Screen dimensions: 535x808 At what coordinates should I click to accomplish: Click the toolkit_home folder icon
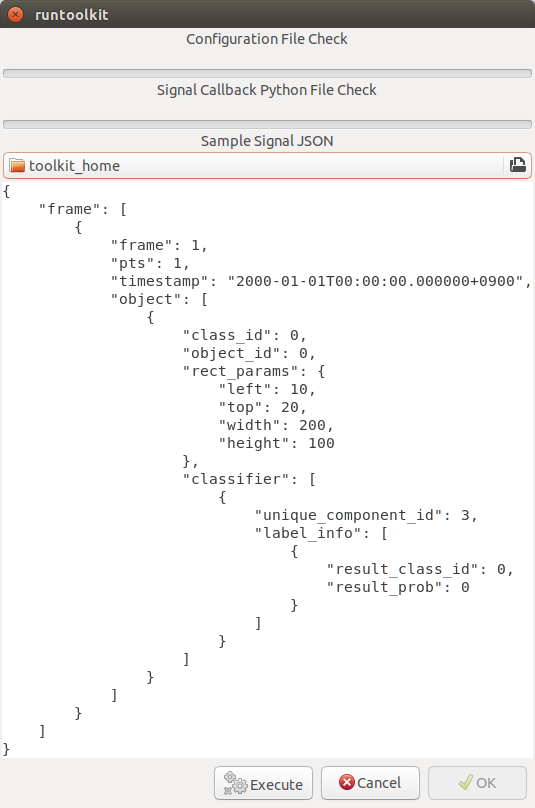[x=17, y=166]
